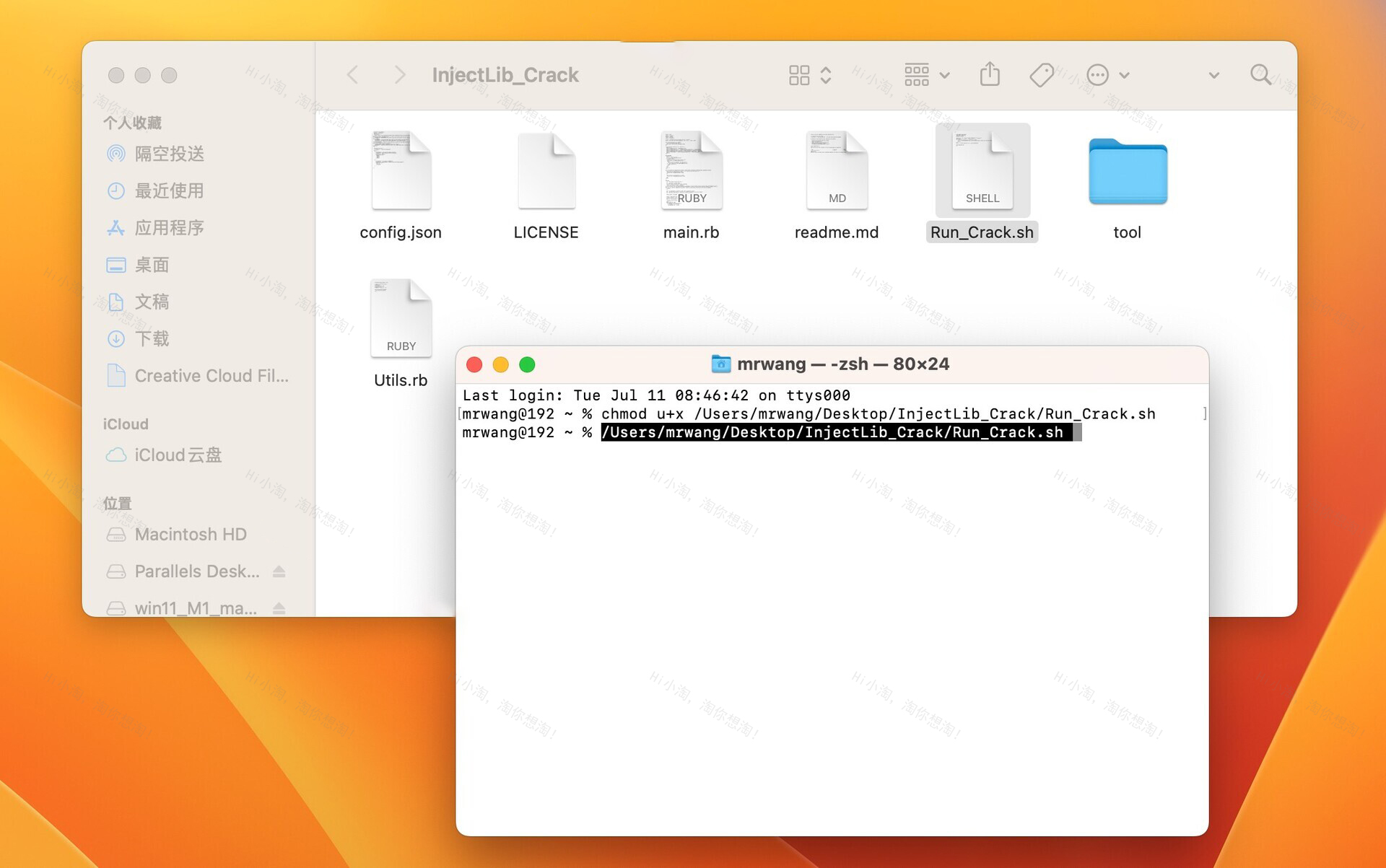
Task: Zoom the Terminal window with green button
Action: (527, 364)
